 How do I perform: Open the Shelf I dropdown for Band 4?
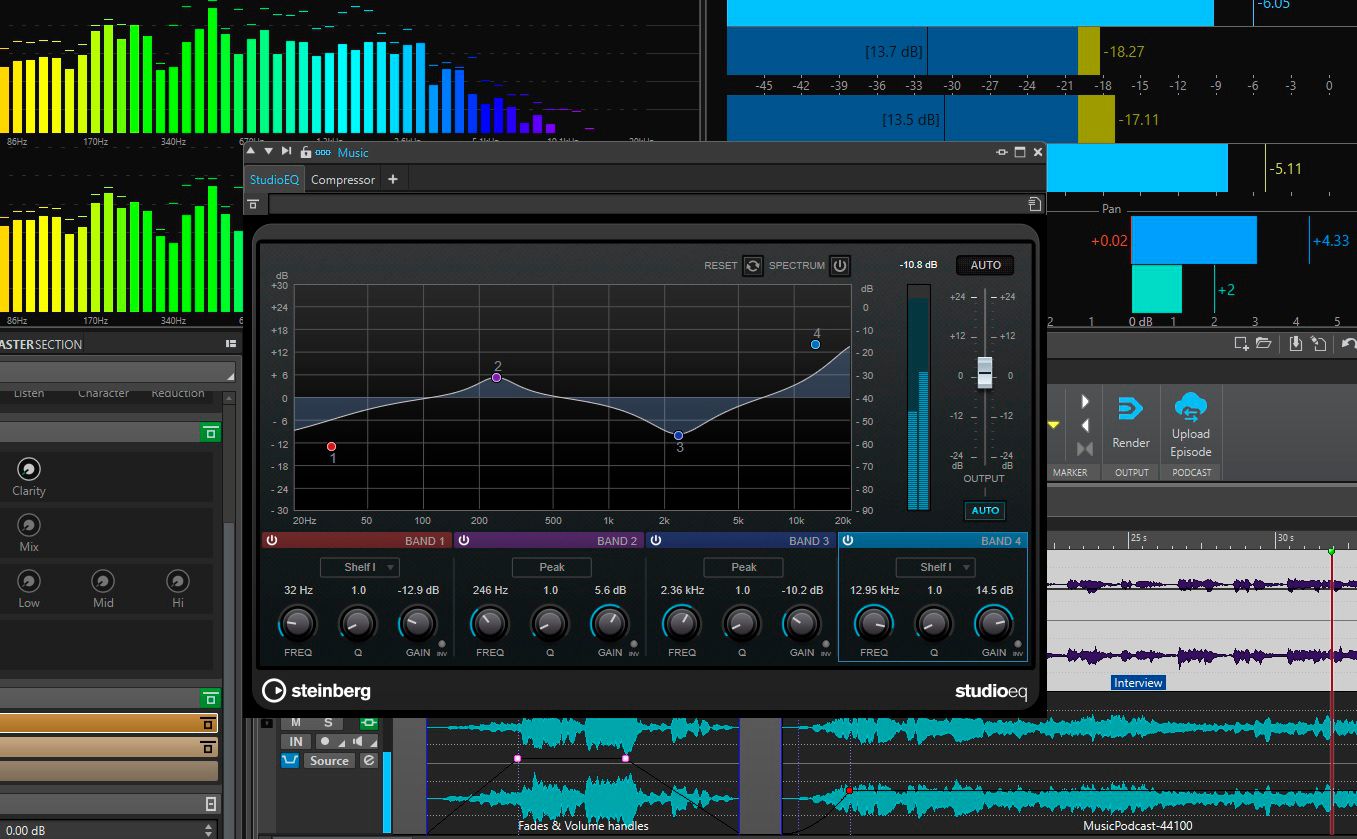point(934,567)
